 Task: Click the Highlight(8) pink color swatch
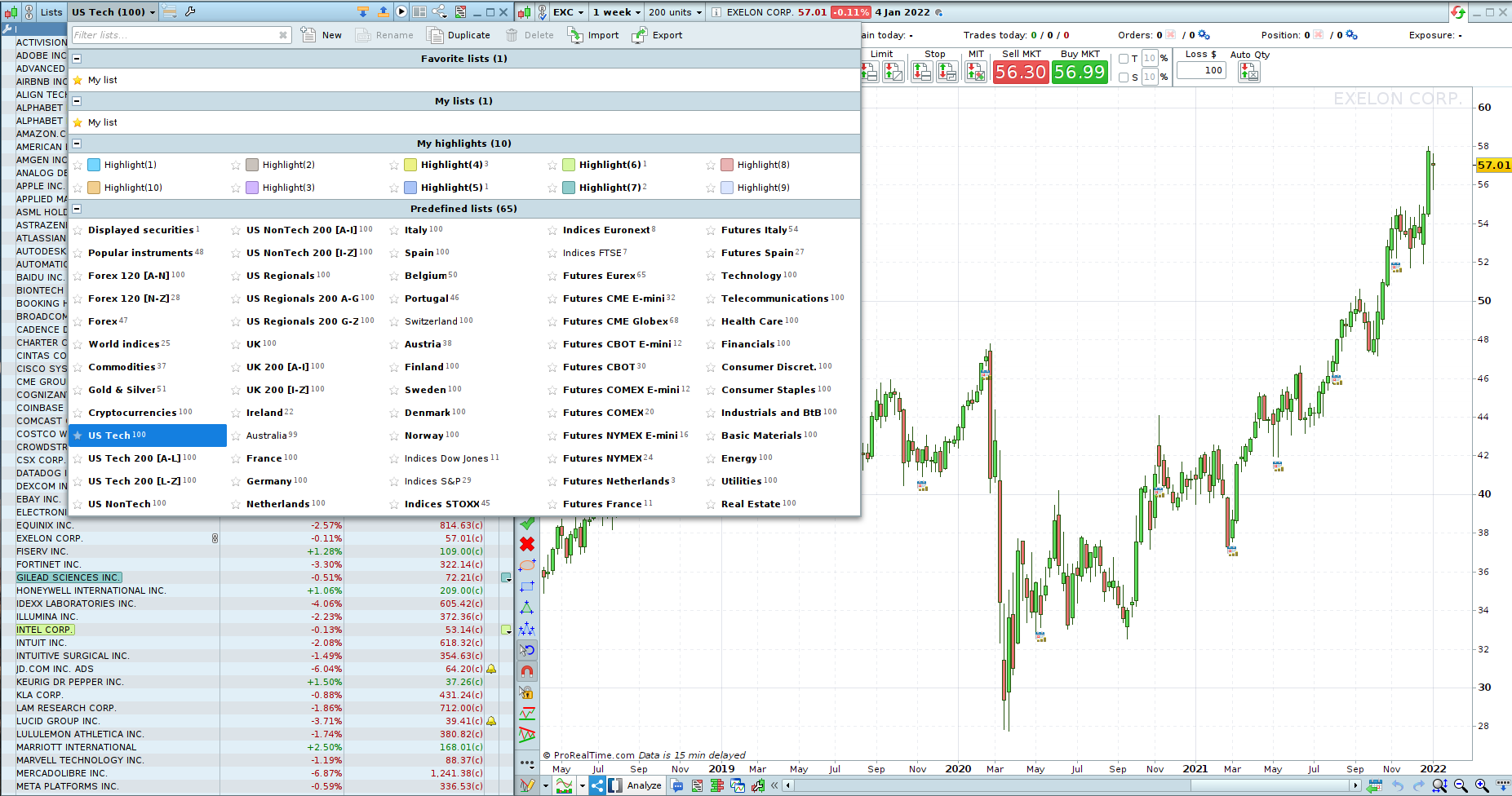(727, 165)
